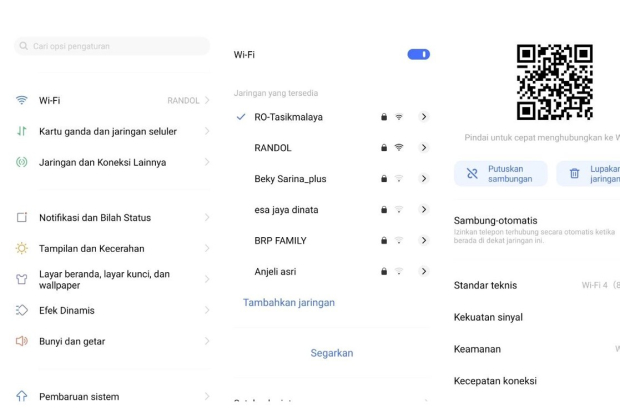
Task: Tap the Segarkan refresh button
Action: tap(331, 353)
